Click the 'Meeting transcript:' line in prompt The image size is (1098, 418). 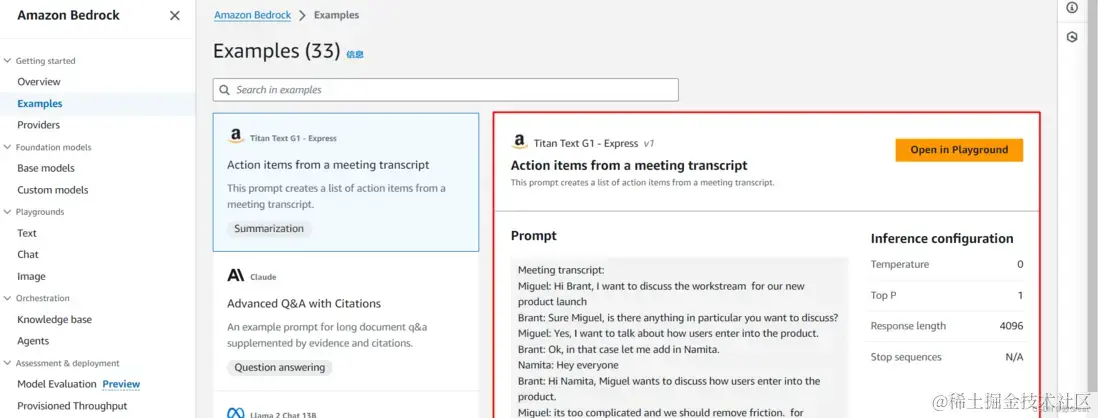point(561,270)
